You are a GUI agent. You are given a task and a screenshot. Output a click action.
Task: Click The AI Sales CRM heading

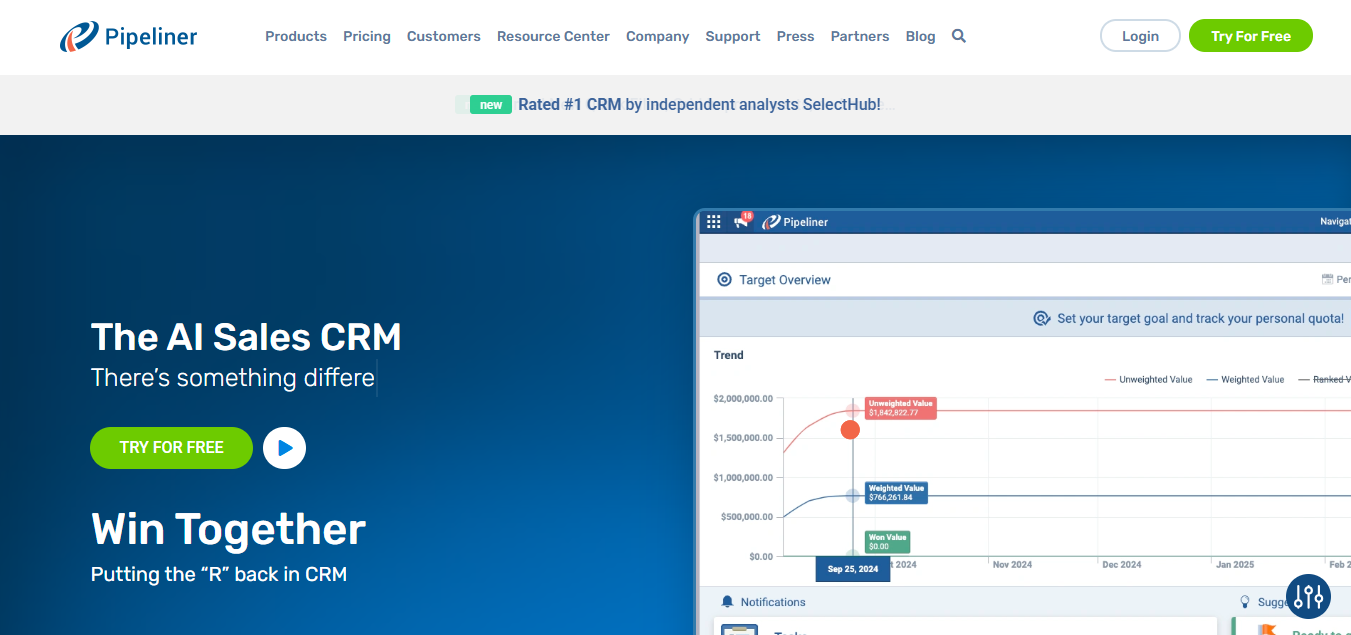[246, 337]
